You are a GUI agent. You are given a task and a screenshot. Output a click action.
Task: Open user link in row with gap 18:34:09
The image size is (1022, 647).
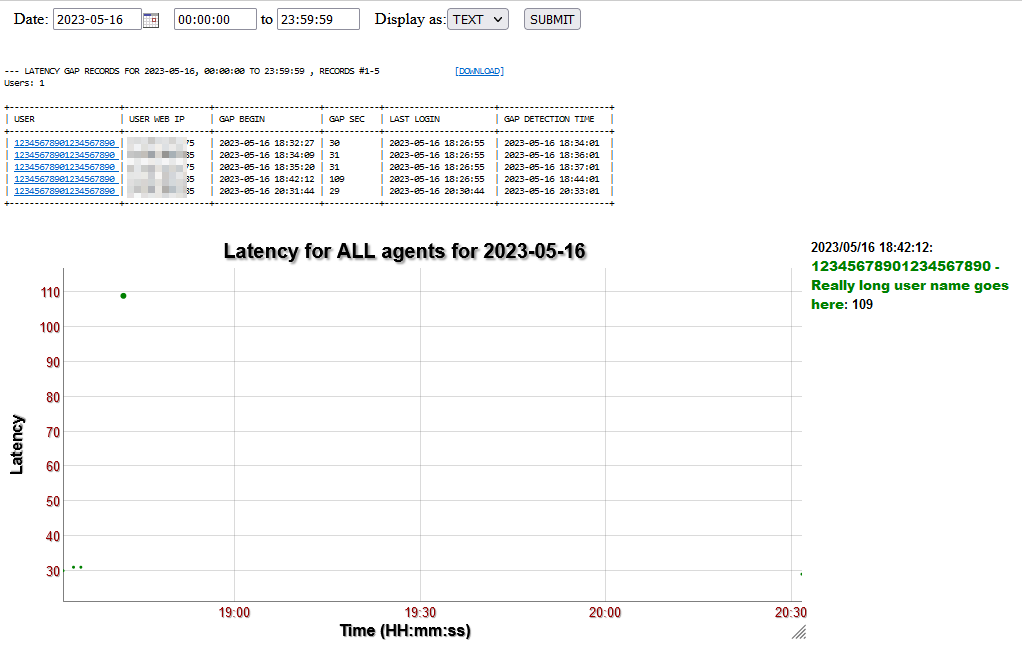pos(65,155)
